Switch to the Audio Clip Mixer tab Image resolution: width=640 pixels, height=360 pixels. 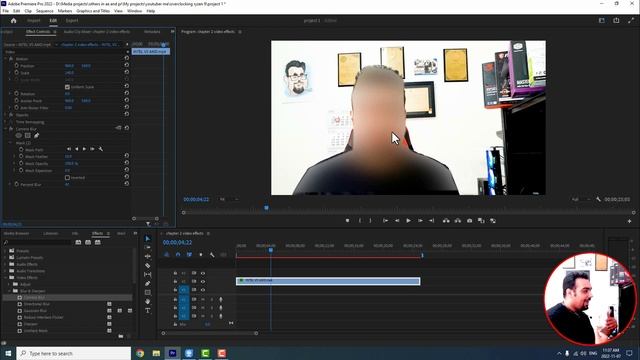click(97, 31)
